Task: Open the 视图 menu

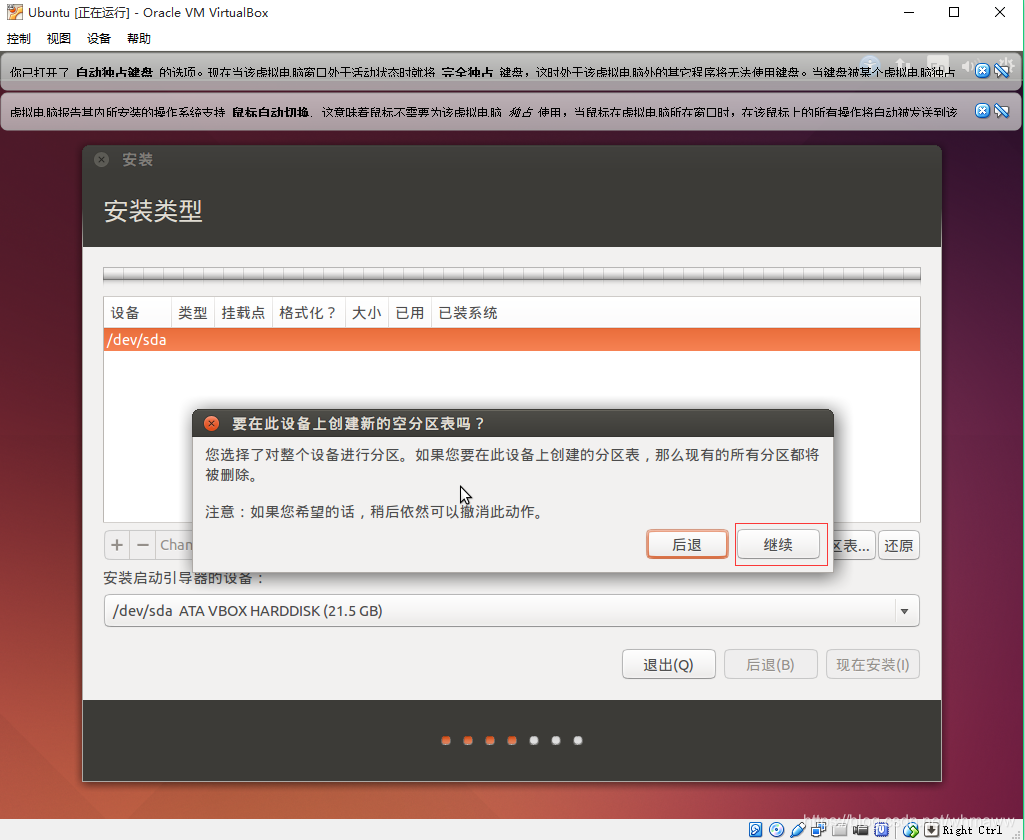Action: [59, 39]
